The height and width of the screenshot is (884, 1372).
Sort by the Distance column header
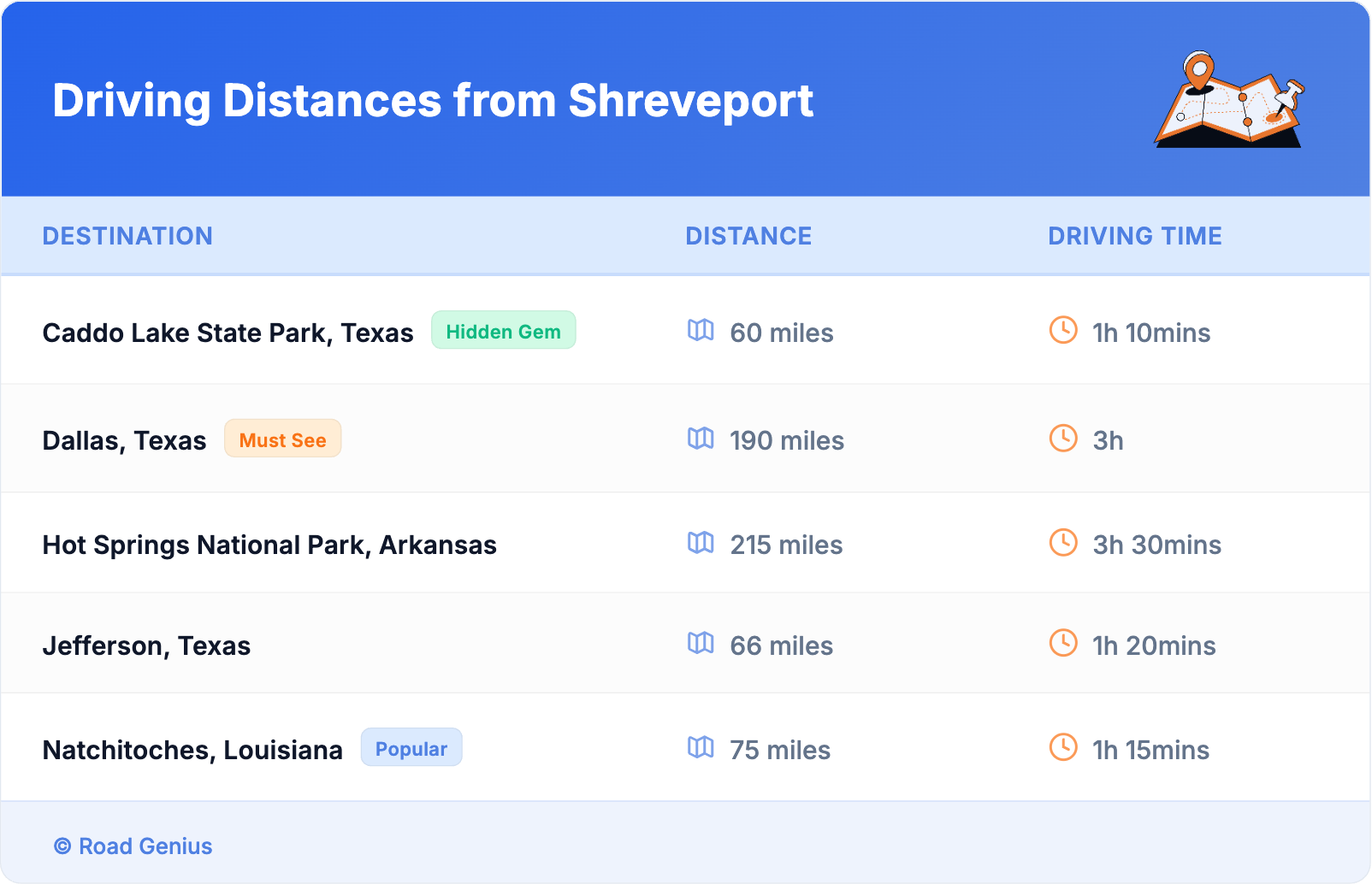tap(748, 236)
